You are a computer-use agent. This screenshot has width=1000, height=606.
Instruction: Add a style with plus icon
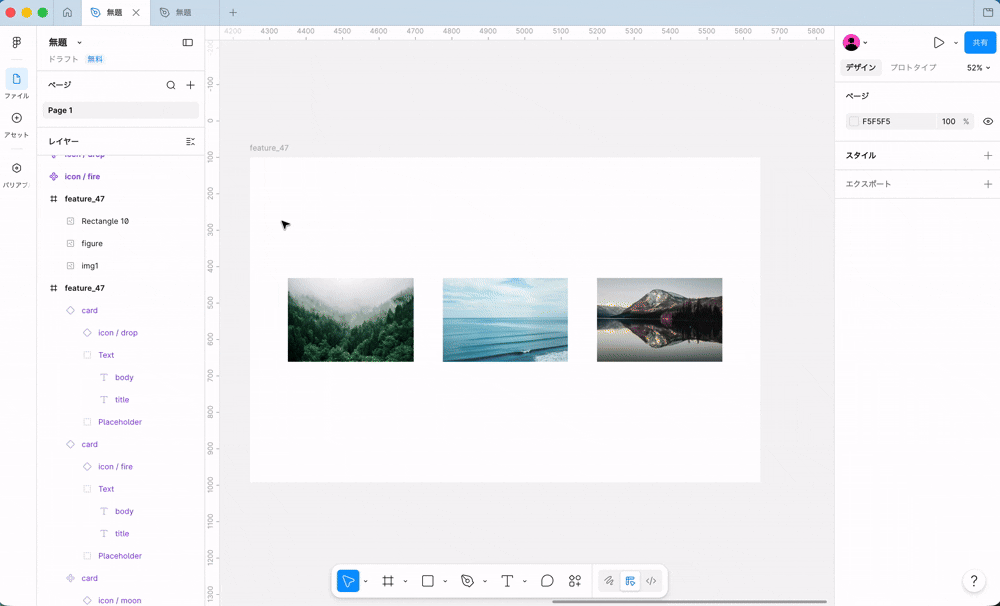pos(988,156)
